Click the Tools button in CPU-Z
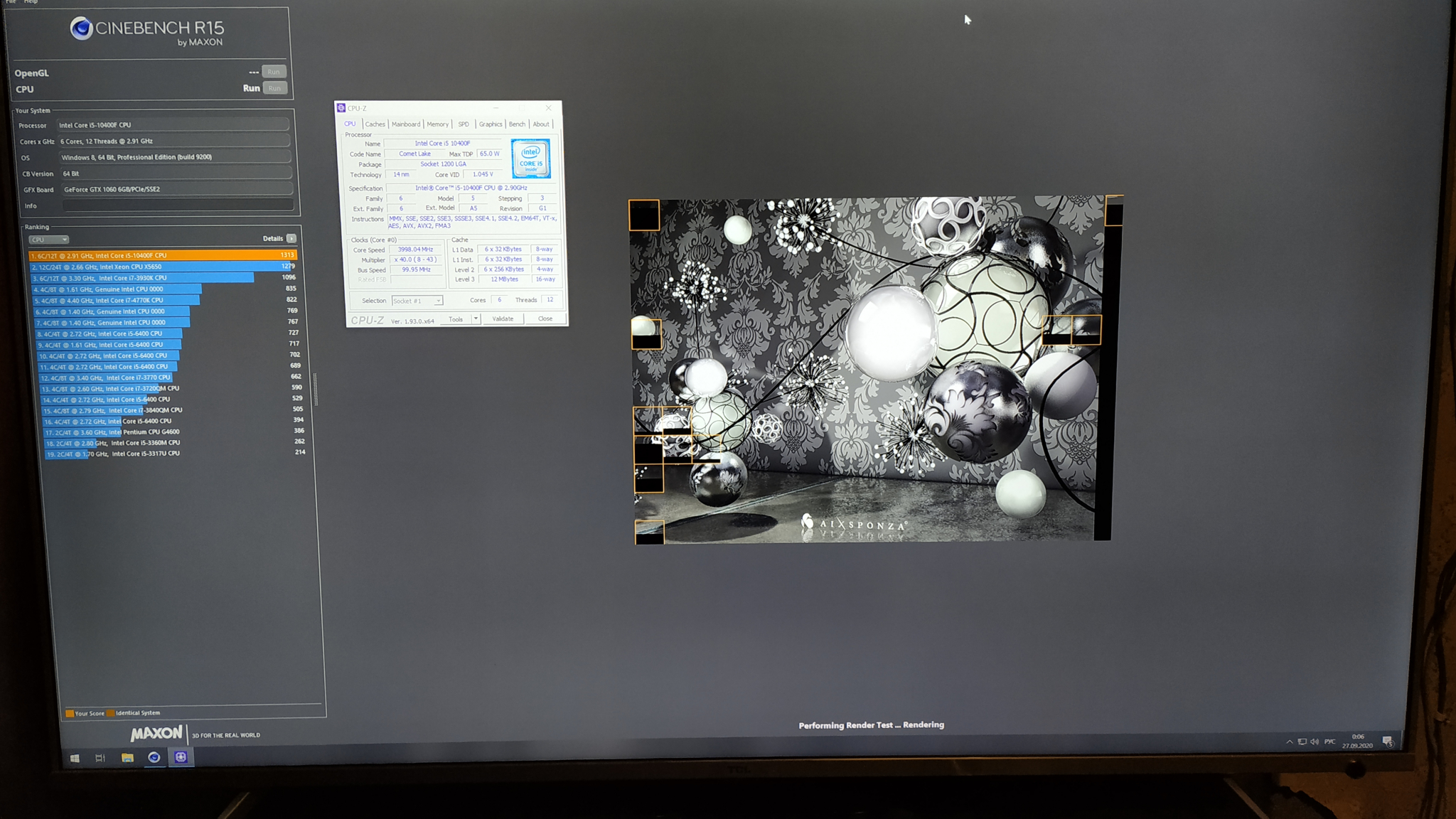Viewport: 1456px width, 819px height. (x=456, y=318)
